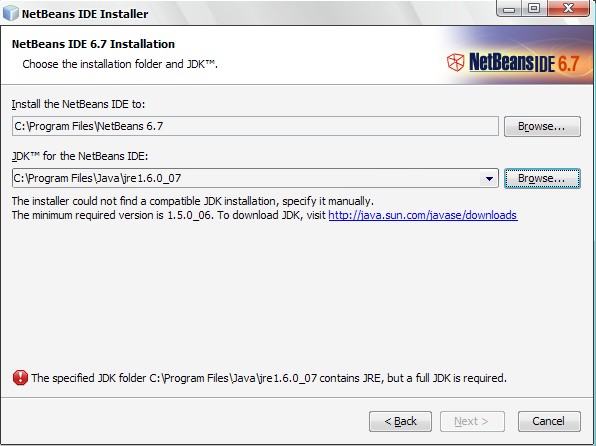Click 'Choose the installation folder and JDK™' subtitle

[120, 64]
